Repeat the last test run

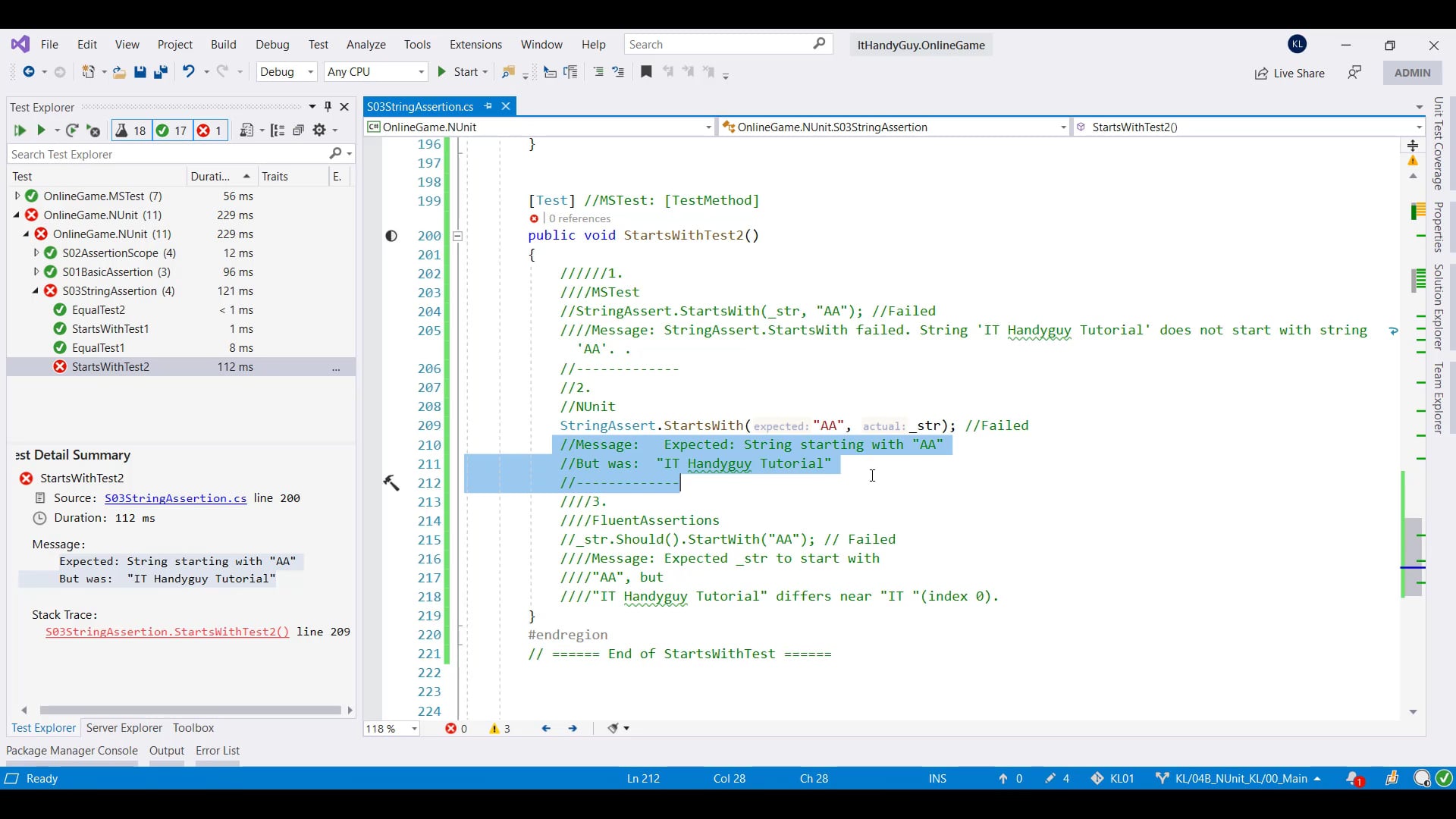(x=72, y=130)
